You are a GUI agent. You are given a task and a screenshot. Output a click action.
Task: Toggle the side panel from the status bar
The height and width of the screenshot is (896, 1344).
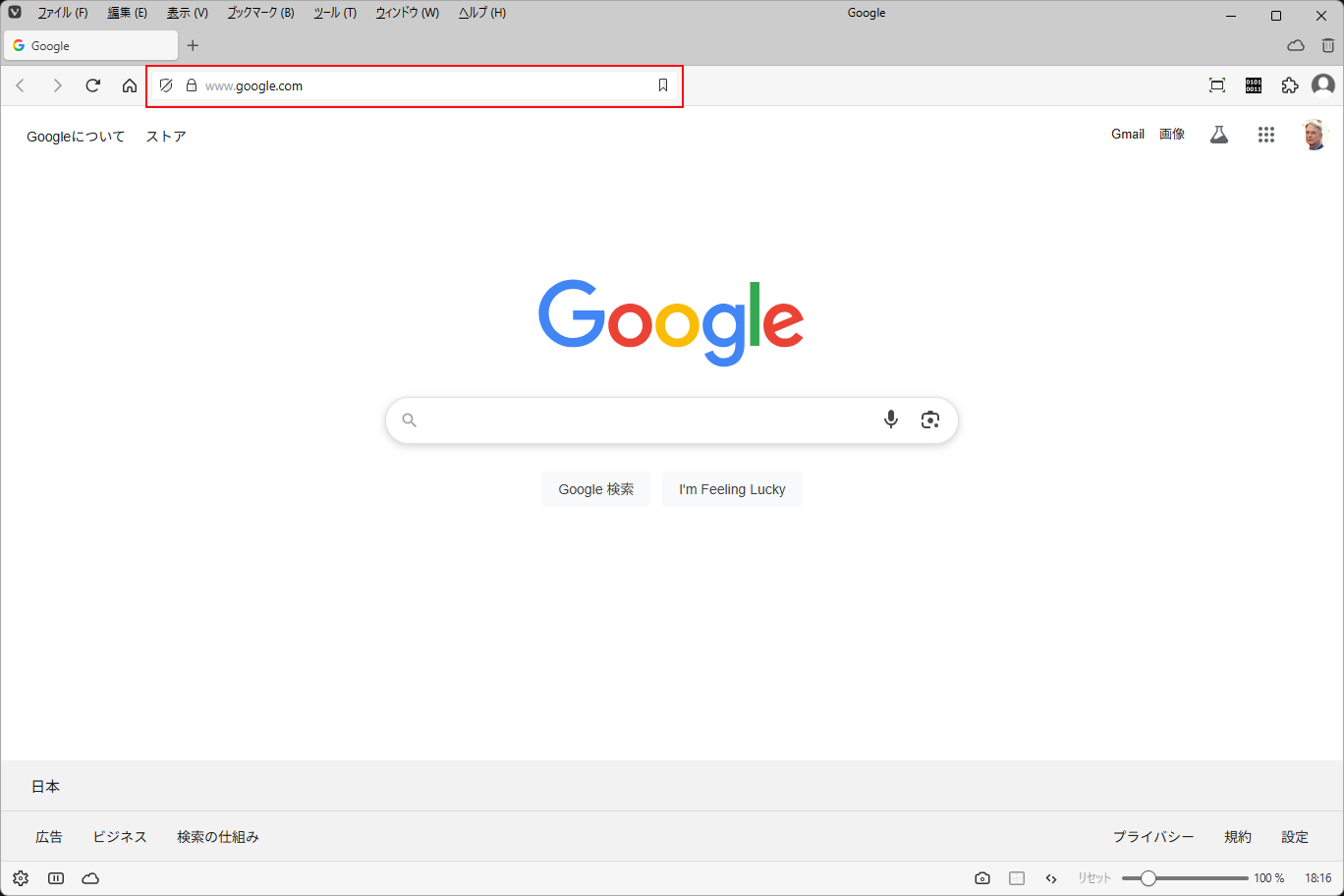coord(56,878)
